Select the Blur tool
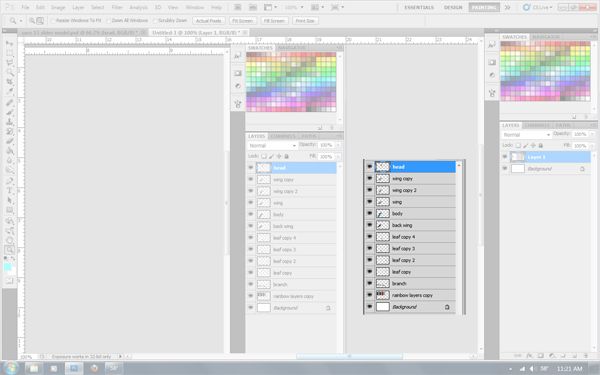The height and width of the screenshot is (375, 600). (x=9, y=161)
